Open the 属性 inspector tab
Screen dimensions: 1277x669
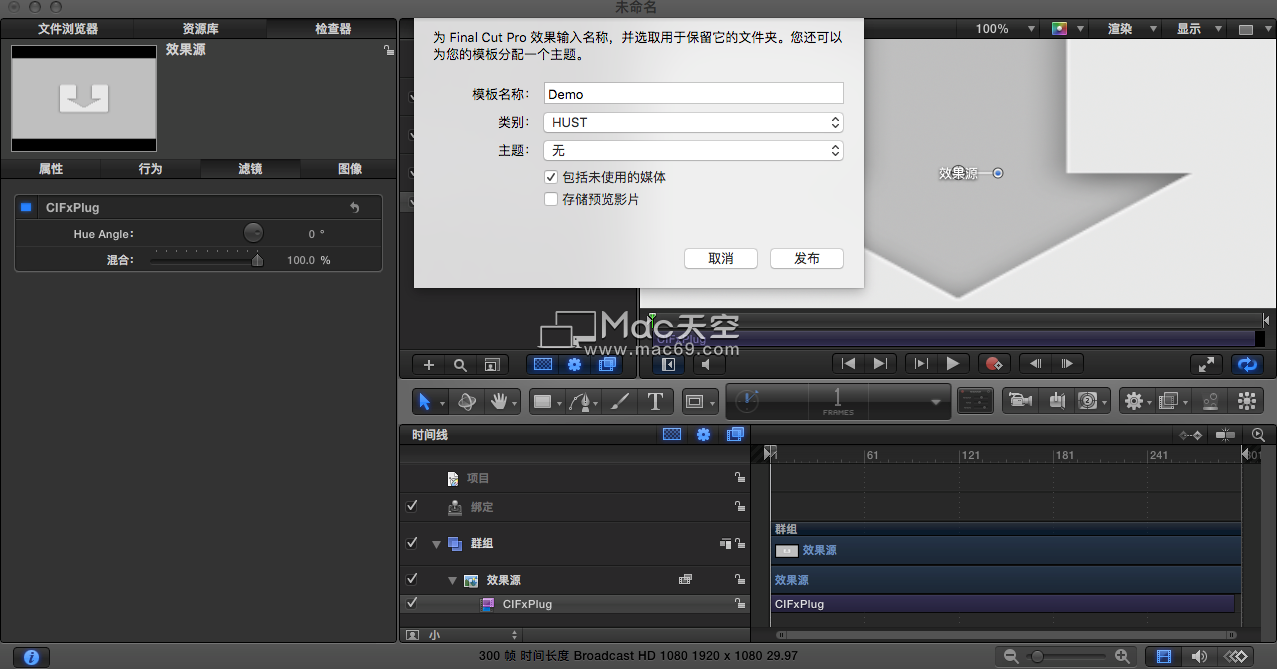click(51, 169)
